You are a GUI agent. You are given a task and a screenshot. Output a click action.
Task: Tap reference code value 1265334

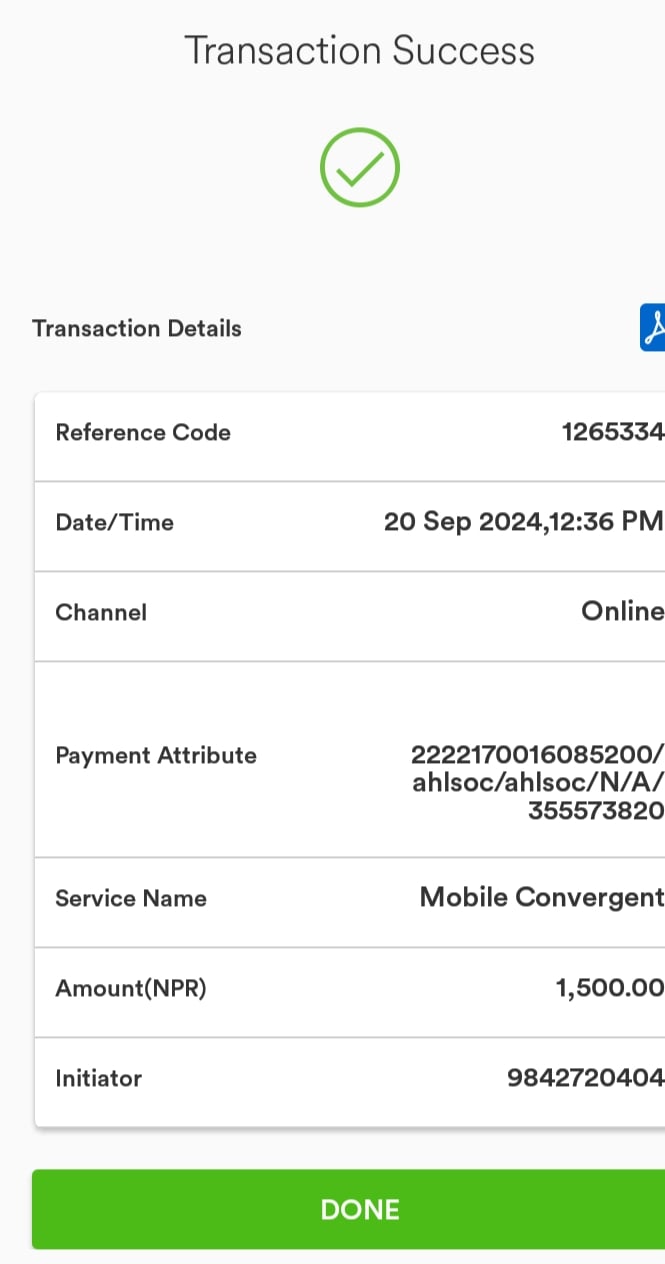click(613, 432)
